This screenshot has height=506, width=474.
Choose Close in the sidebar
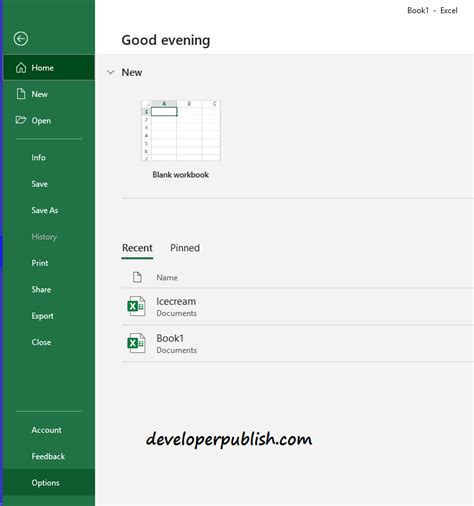coord(41,342)
